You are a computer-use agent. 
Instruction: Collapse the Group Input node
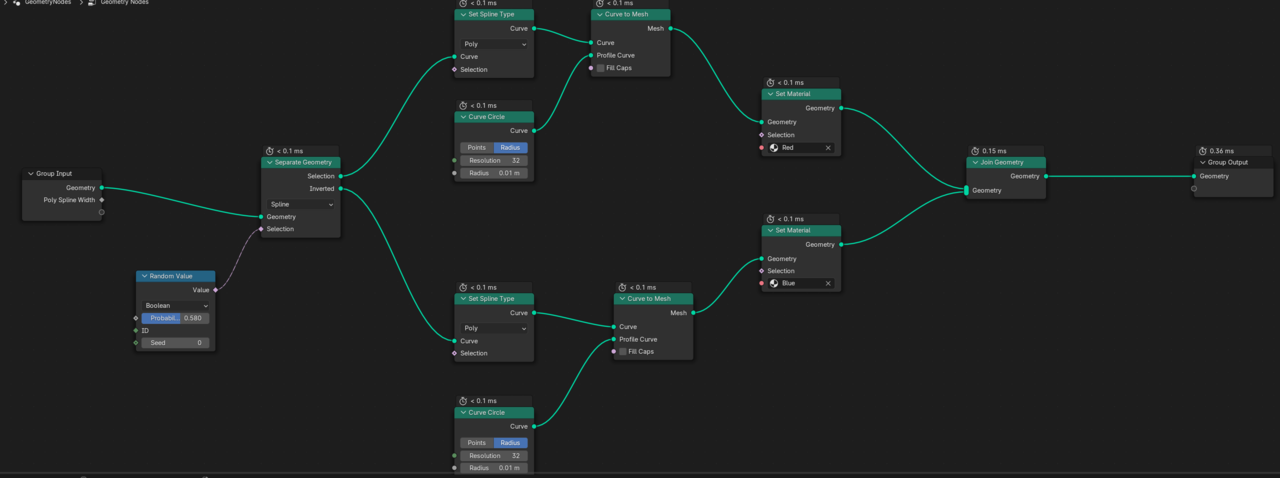[x=30, y=174]
